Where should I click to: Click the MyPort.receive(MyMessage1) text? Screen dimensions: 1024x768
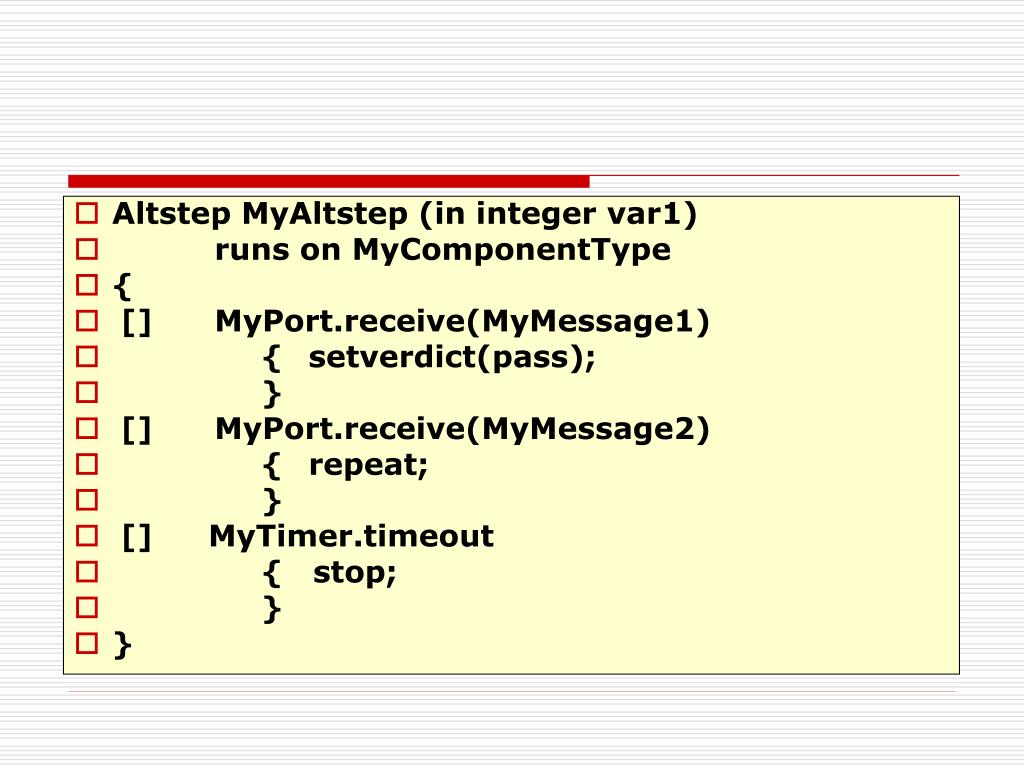(462, 322)
